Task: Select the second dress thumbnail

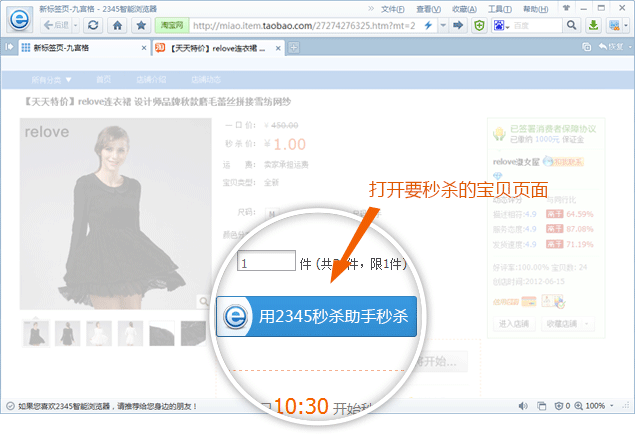Action: [x=67, y=333]
